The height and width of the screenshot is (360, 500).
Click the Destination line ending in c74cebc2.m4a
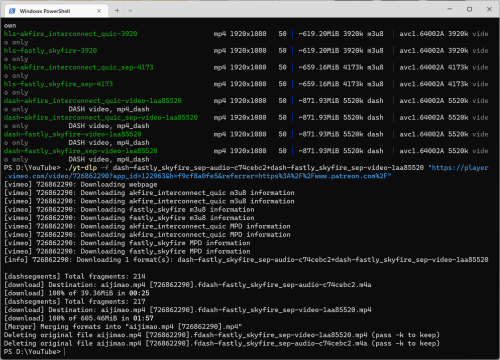(188, 285)
